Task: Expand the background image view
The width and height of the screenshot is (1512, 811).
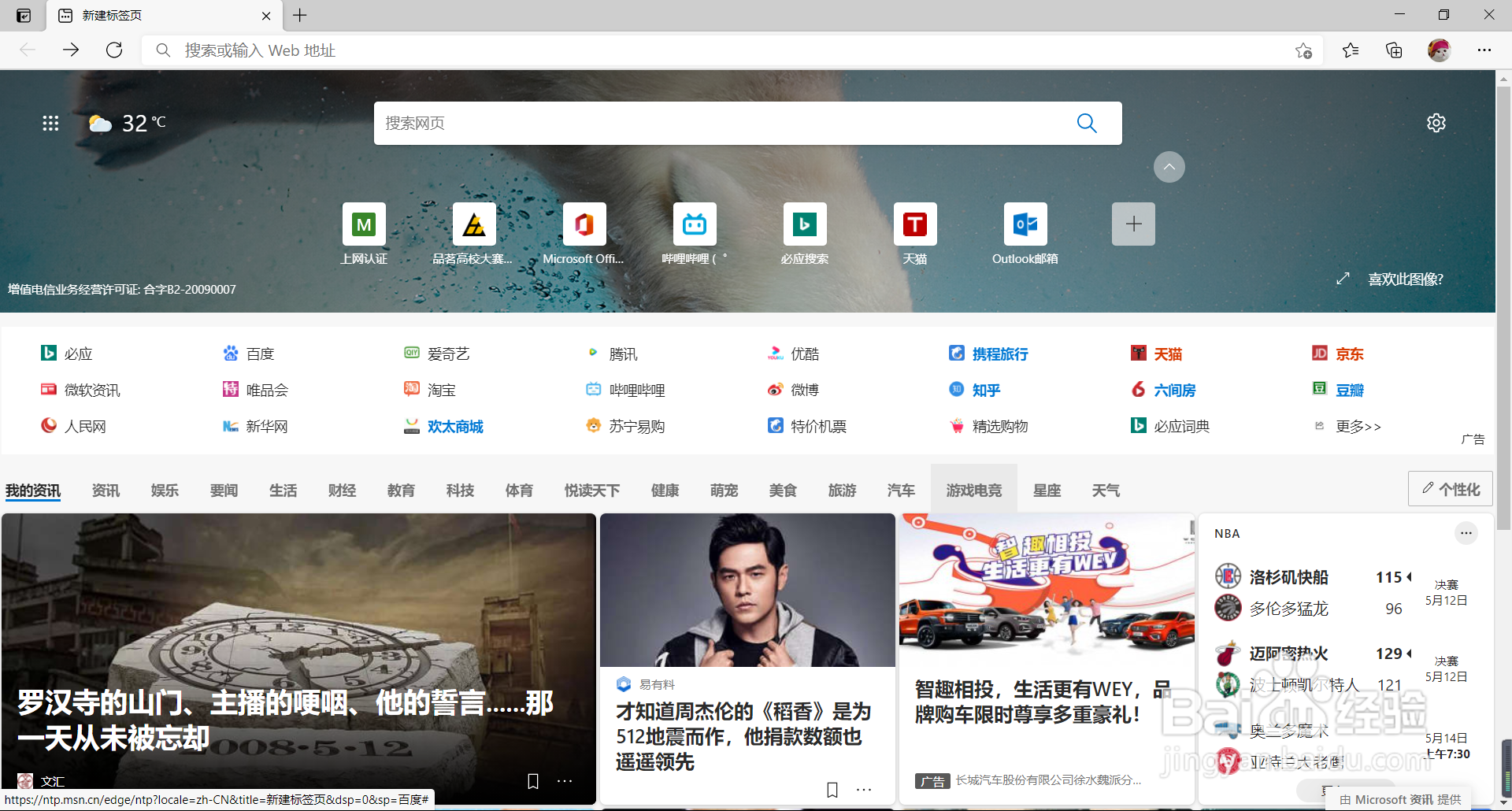Action: point(1343,279)
